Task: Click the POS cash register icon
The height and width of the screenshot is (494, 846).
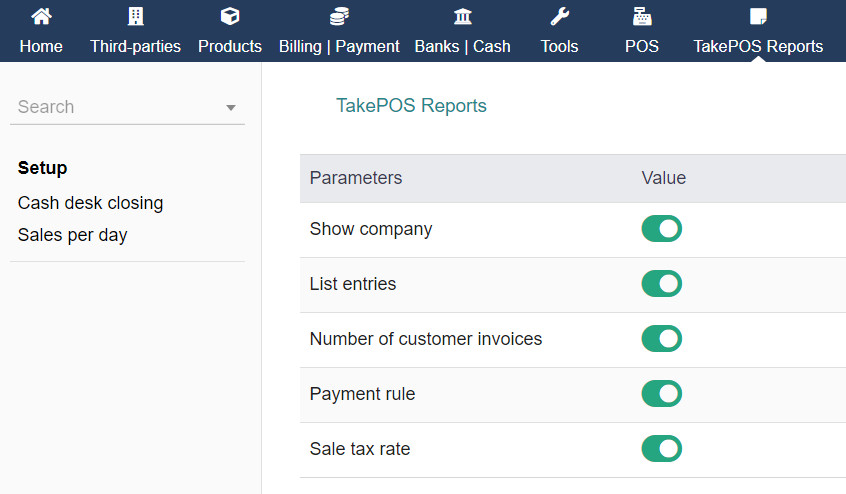Action: tap(642, 17)
